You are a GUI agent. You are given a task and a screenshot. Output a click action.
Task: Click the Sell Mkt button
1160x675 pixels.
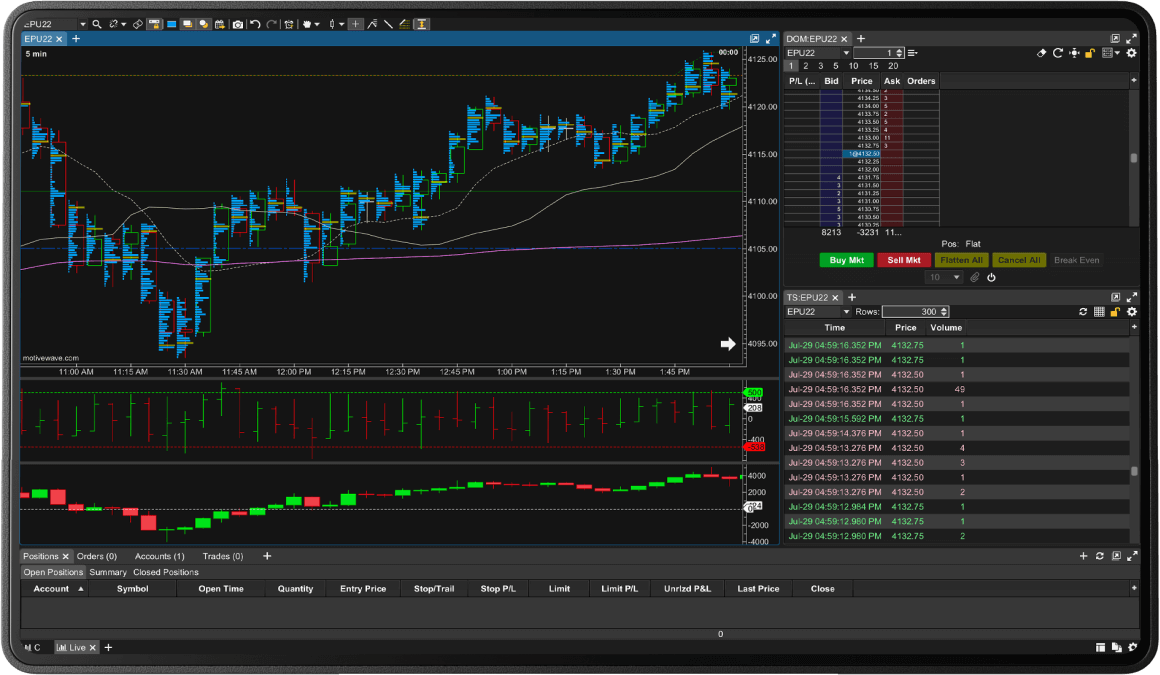[x=904, y=261]
